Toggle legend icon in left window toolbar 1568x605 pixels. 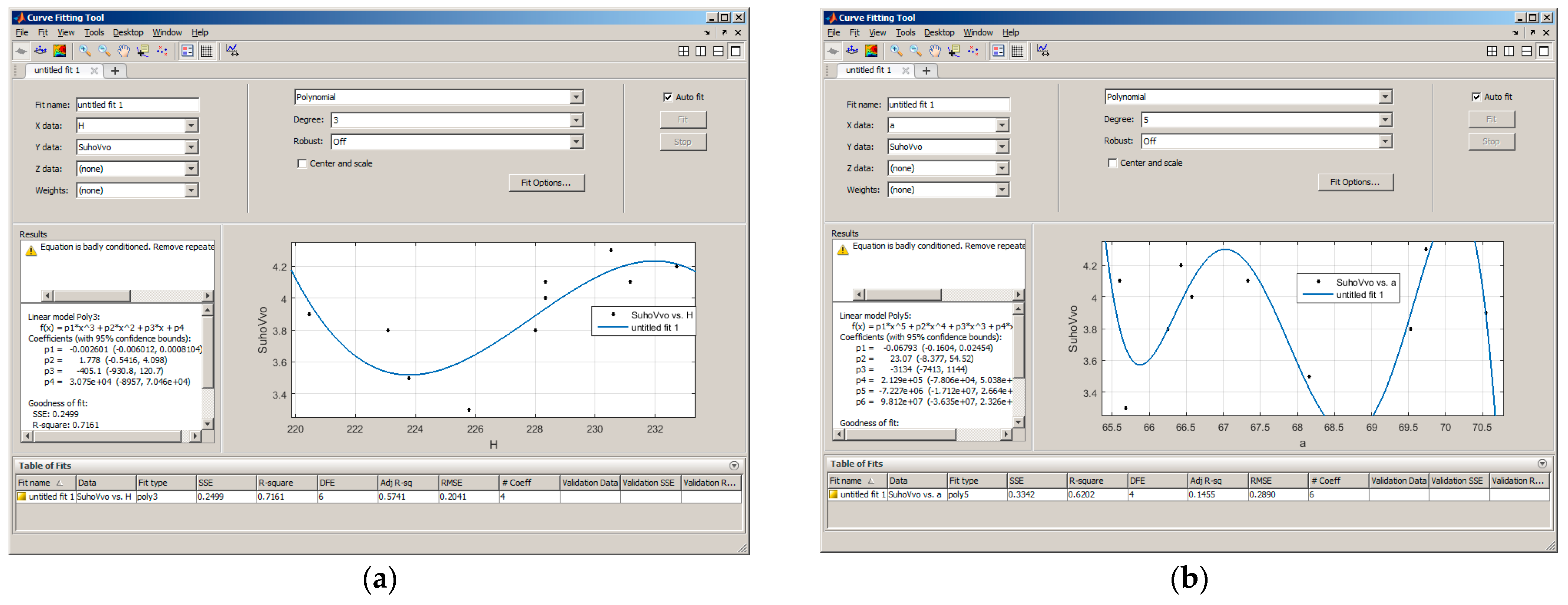pyautogui.click(x=187, y=52)
